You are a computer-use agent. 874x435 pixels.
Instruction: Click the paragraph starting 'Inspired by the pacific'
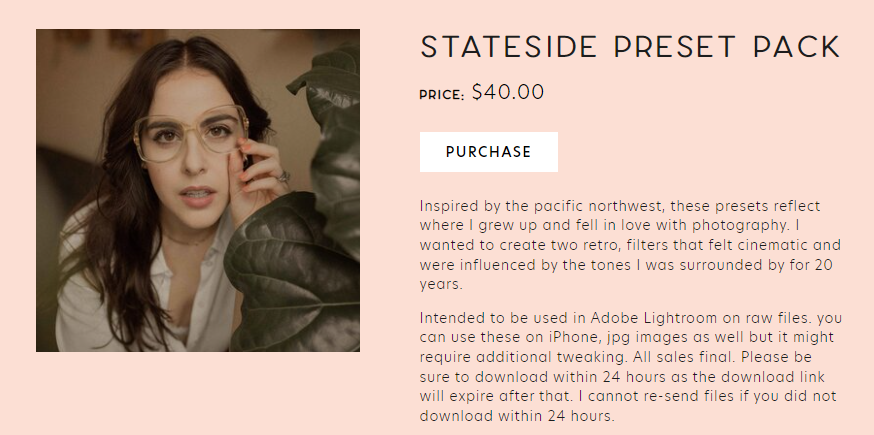click(630, 244)
